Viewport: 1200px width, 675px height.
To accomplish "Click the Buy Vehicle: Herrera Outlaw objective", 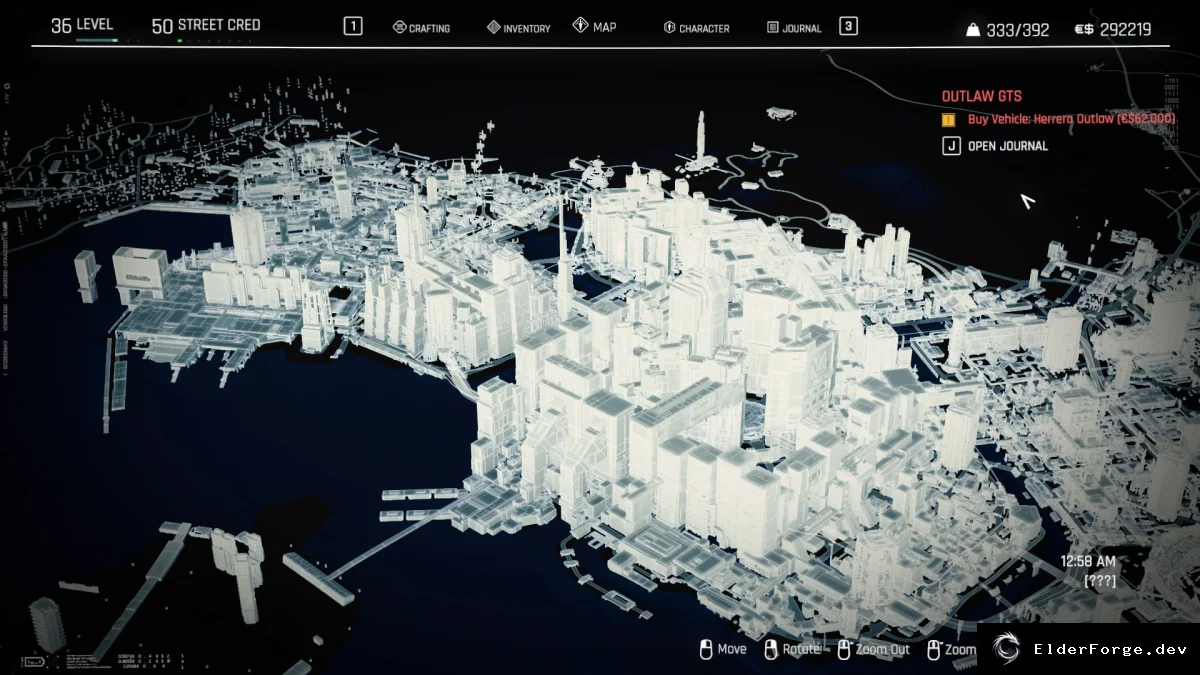I will point(1072,119).
